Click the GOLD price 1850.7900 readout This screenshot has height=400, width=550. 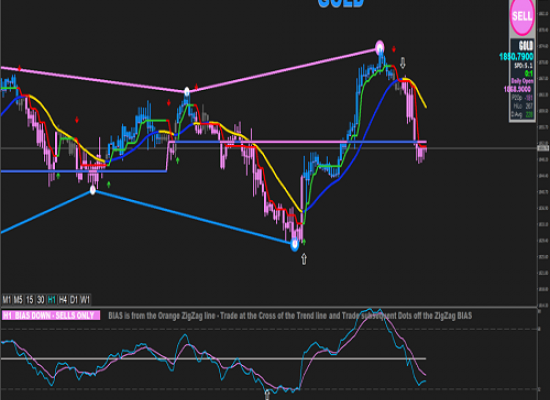[x=516, y=56]
